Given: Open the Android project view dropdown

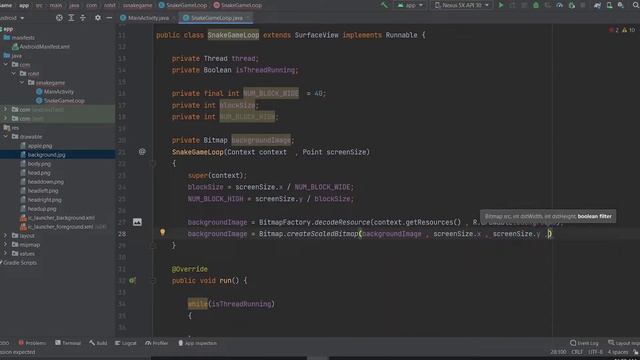Looking at the screenshot, I should [x=11, y=18].
